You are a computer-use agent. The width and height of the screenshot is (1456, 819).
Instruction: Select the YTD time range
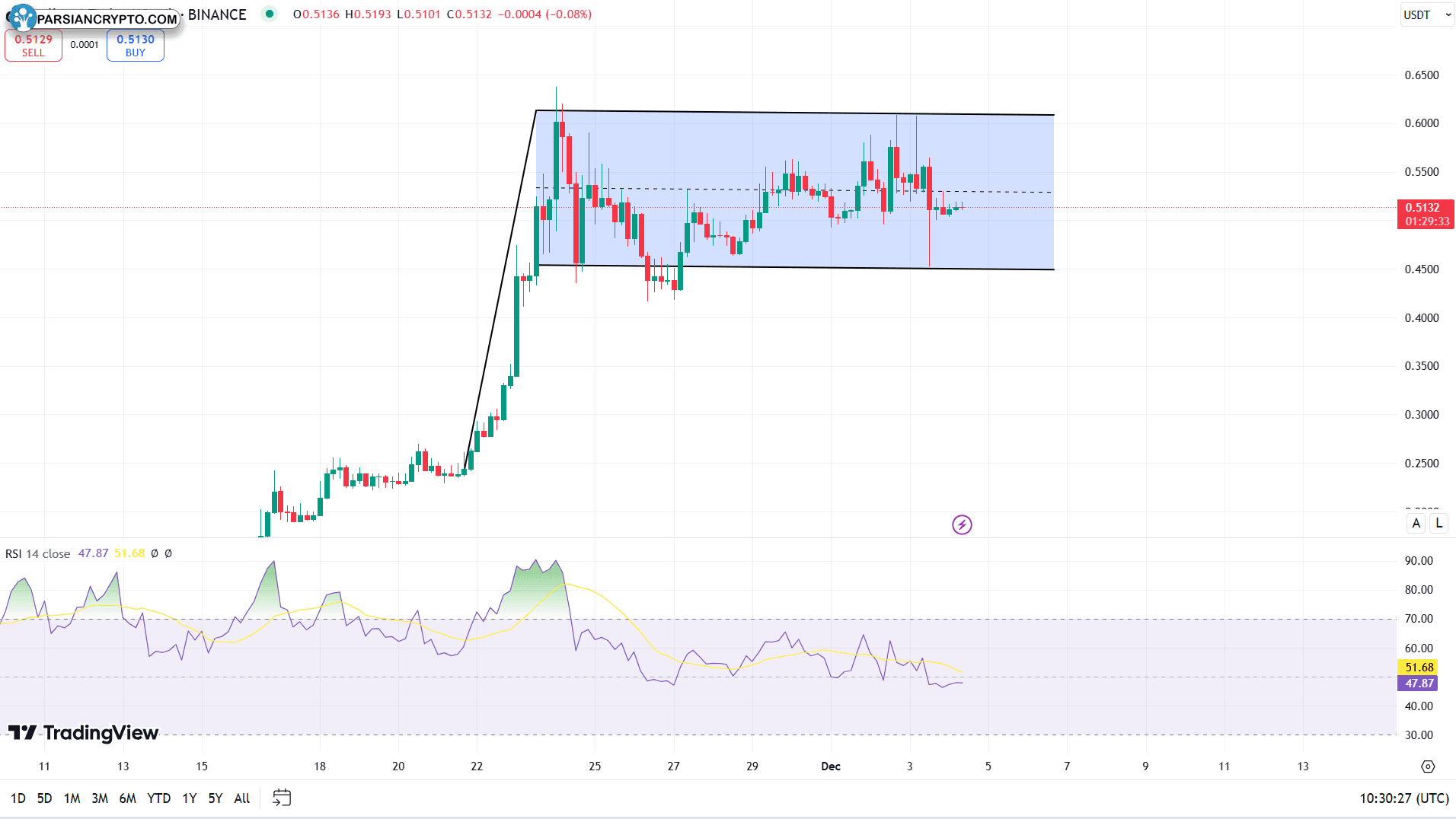point(159,798)
